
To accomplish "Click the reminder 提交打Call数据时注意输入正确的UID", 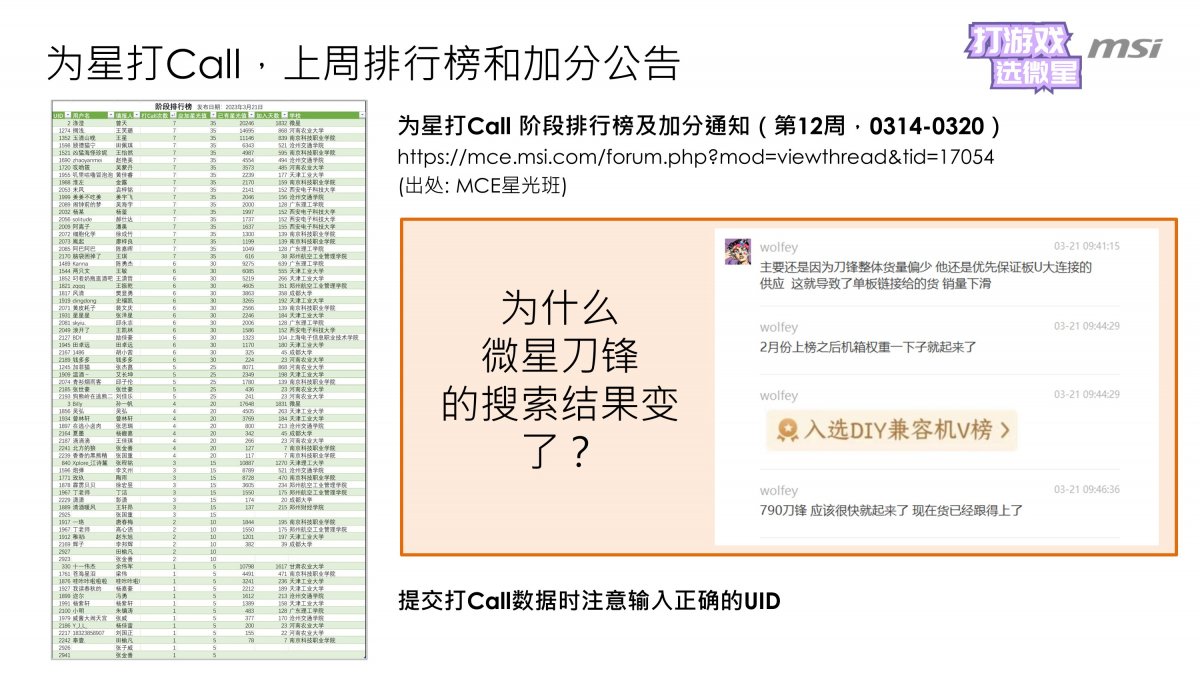I will click(588, 600).
